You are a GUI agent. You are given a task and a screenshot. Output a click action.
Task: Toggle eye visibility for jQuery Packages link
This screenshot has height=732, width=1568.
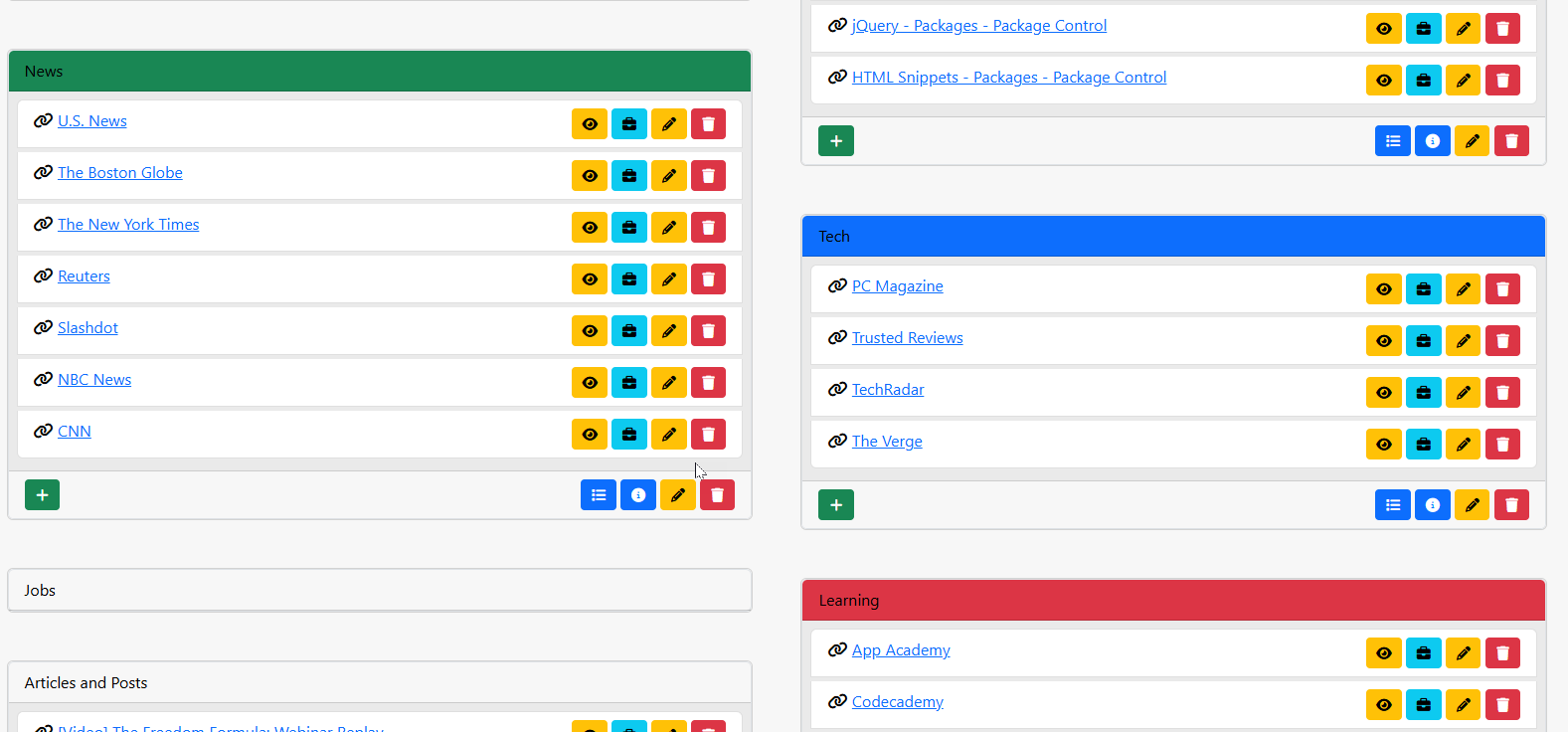1384,29
